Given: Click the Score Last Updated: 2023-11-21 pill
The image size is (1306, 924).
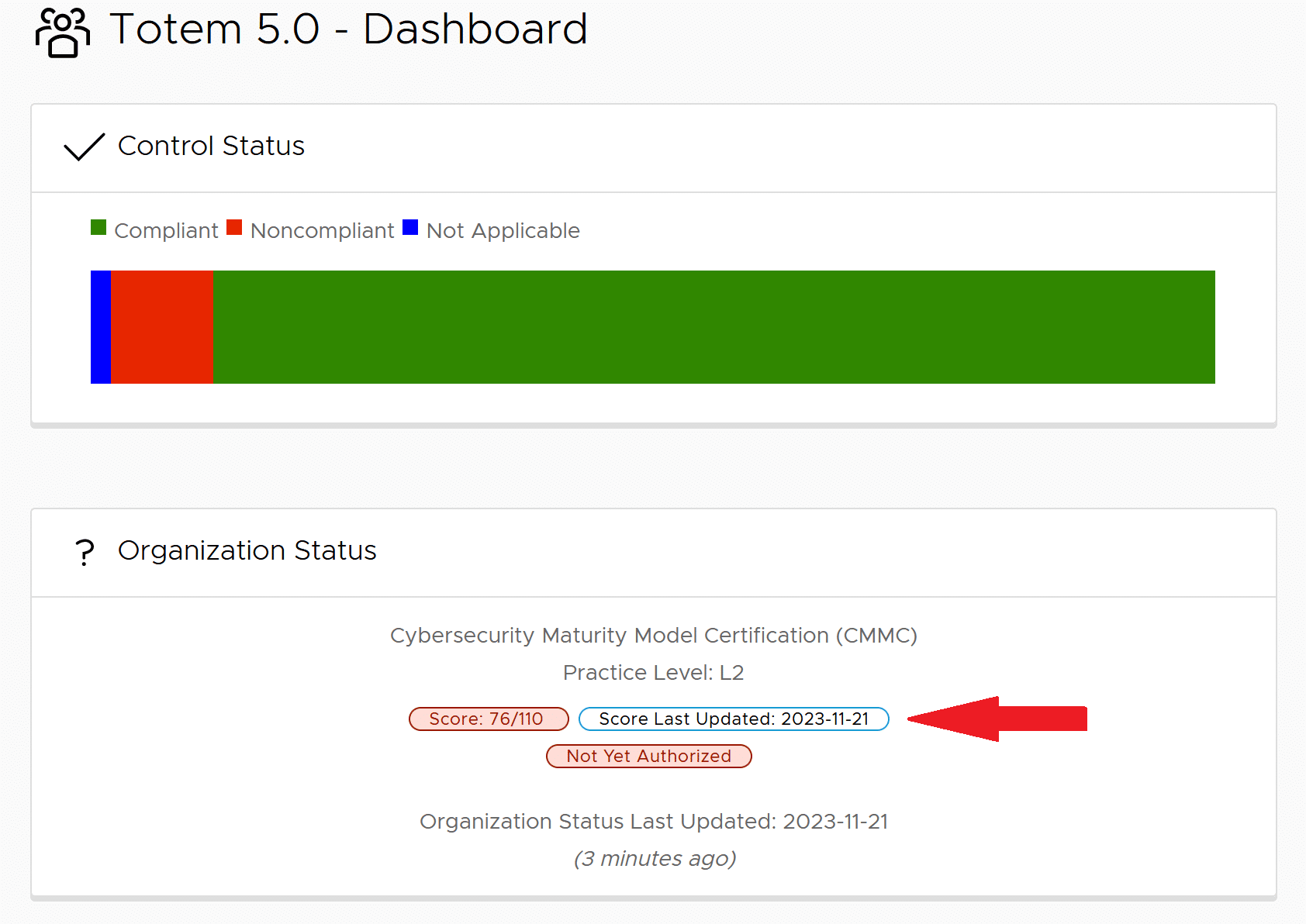Looking at the screenshot, I should click(734, 719).
